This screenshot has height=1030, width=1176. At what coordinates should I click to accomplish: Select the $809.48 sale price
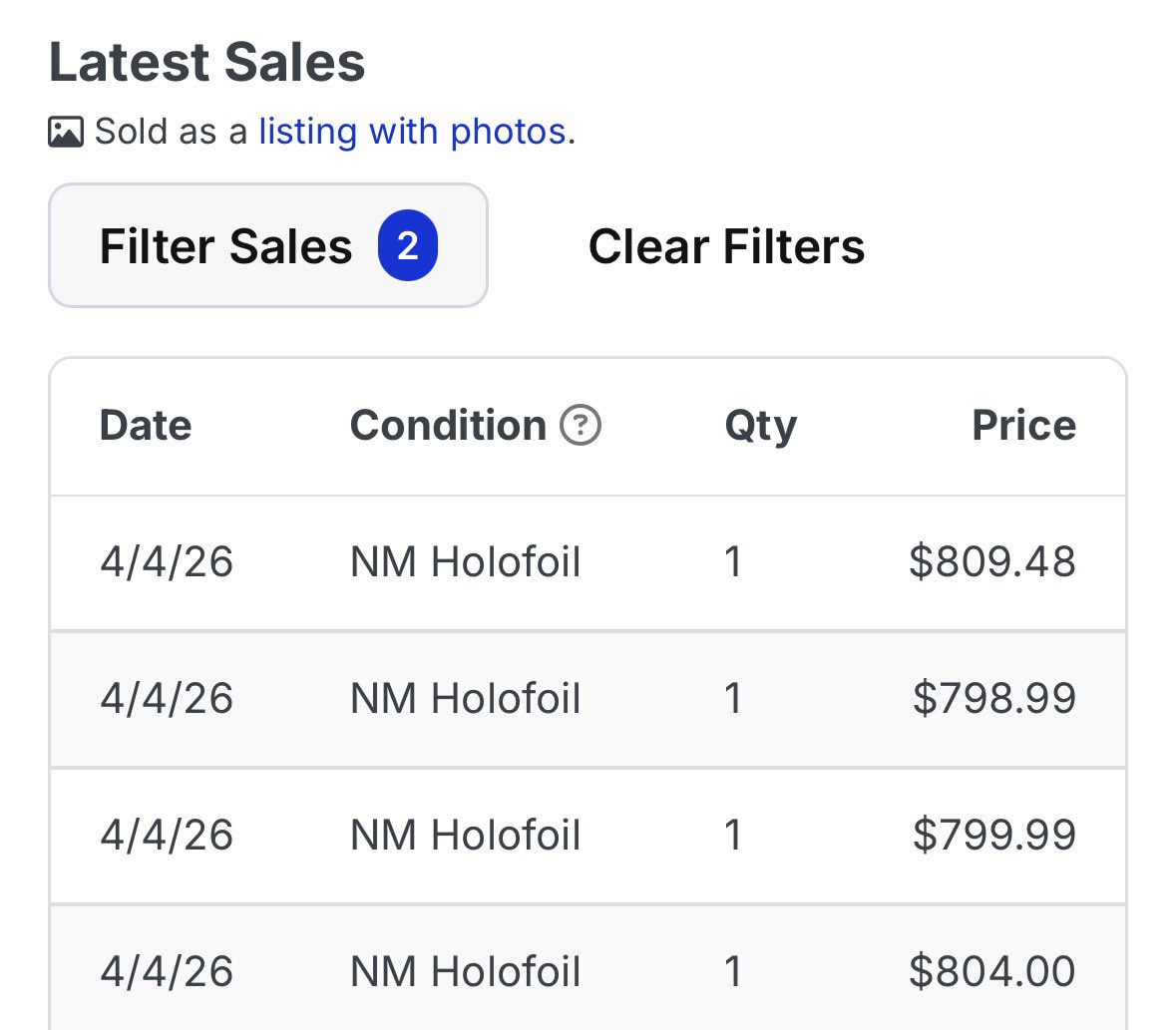[x=991, y=562]
